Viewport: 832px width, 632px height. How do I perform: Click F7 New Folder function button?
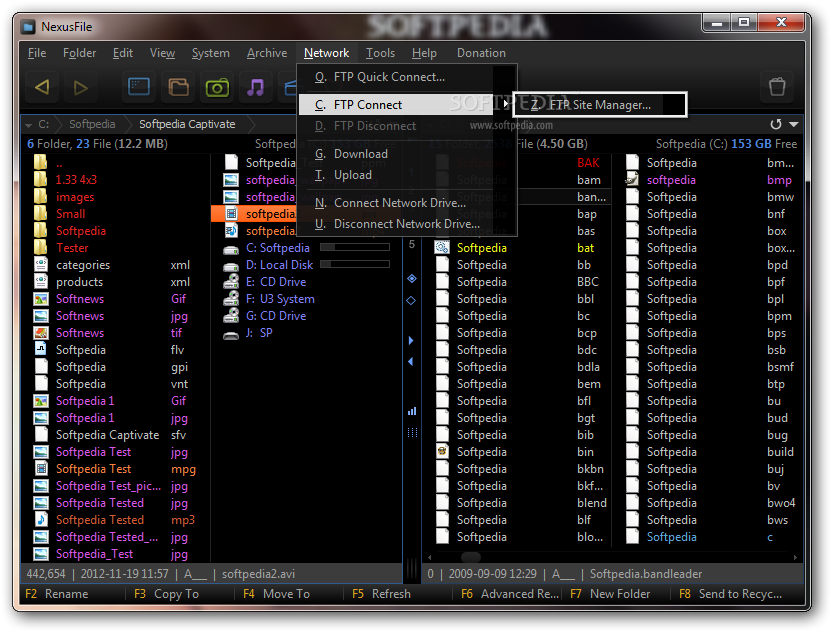pos(610,594)
